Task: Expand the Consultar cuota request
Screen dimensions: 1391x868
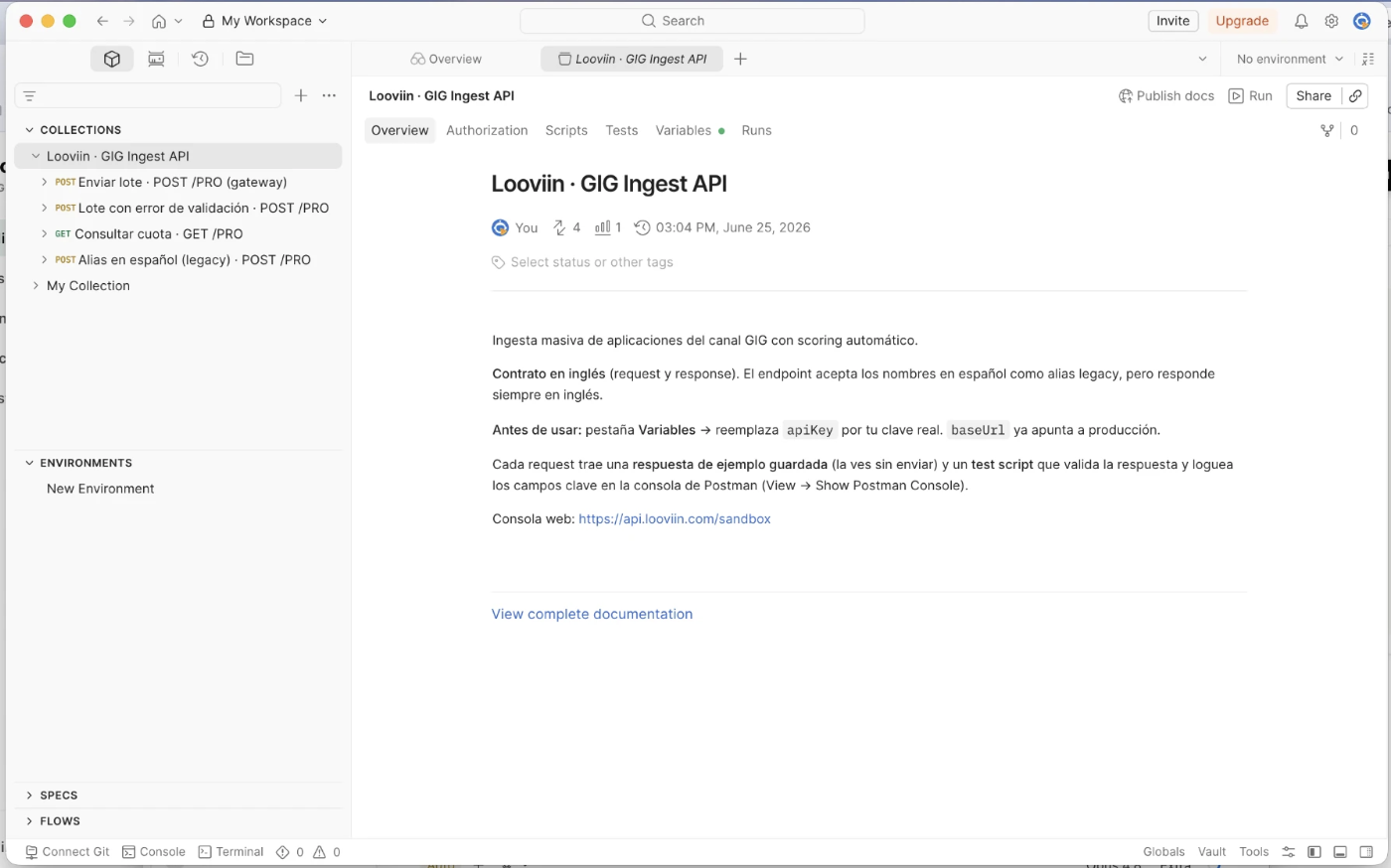Action: pos(45,233)
